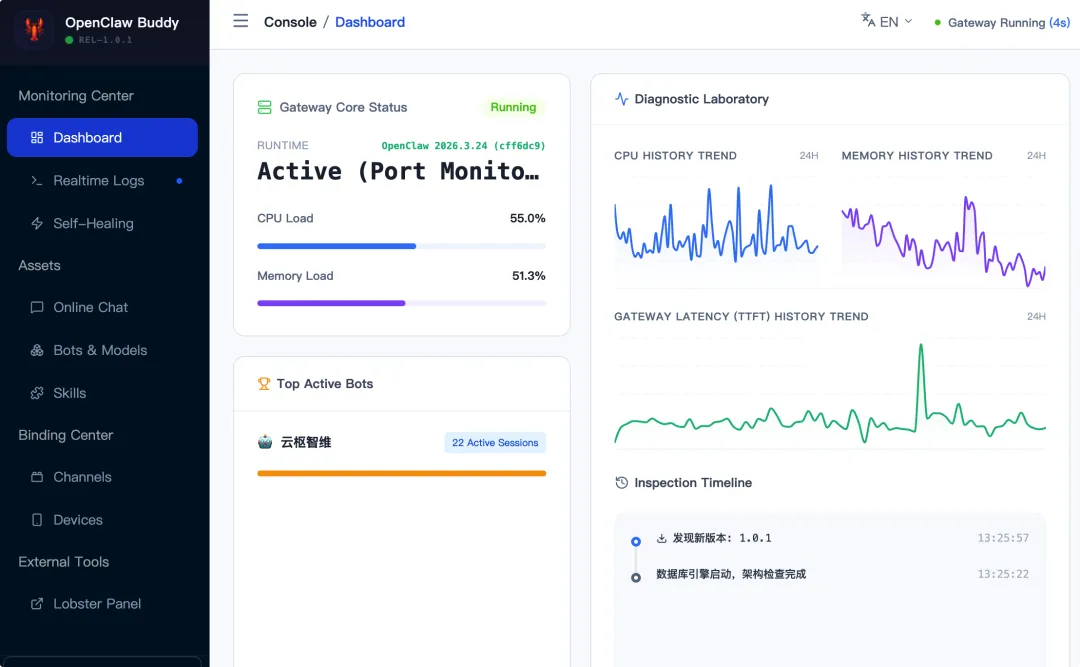Click 24H label on Gateway Latency trend
This screenshot has height=667, width=1080.
[x=1036, y=316]
